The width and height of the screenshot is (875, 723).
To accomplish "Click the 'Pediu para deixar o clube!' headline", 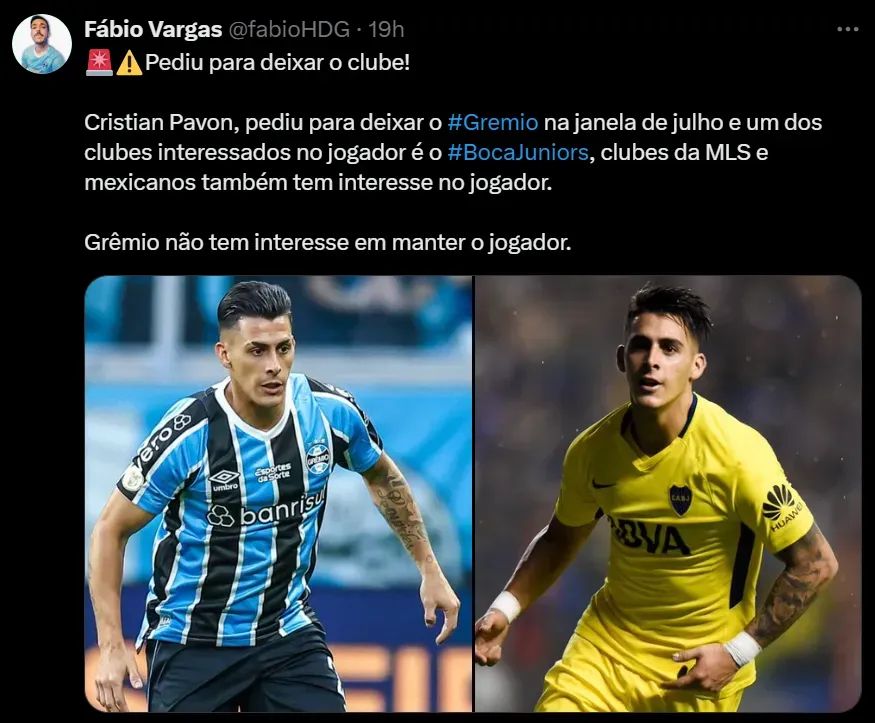I will (x=277, y=62).
